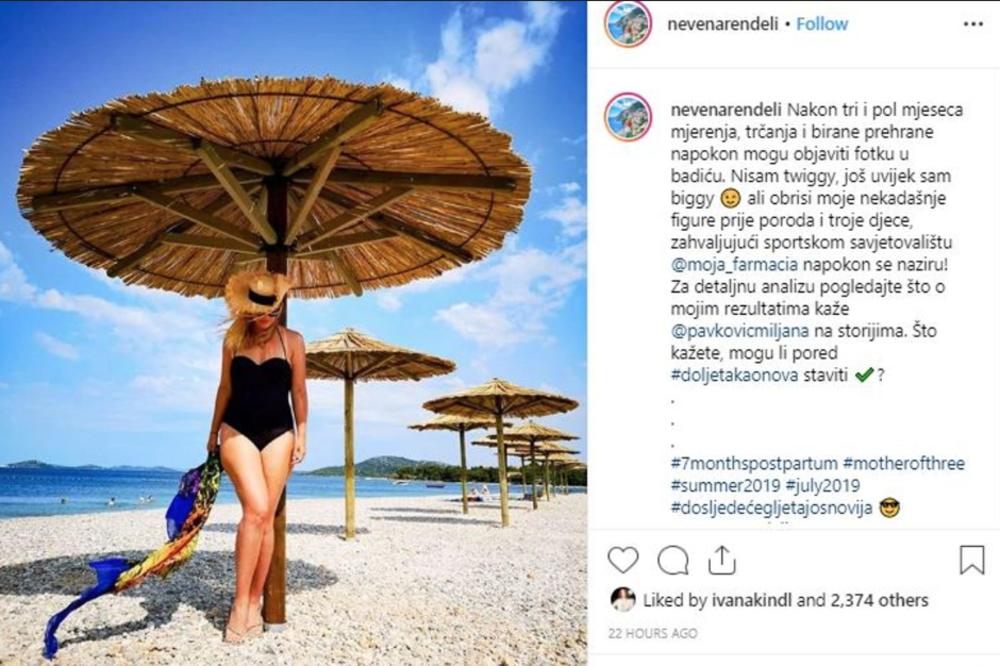Show the list of 2,374 others who liked
Screen dimensions: 1000x666
879,600
